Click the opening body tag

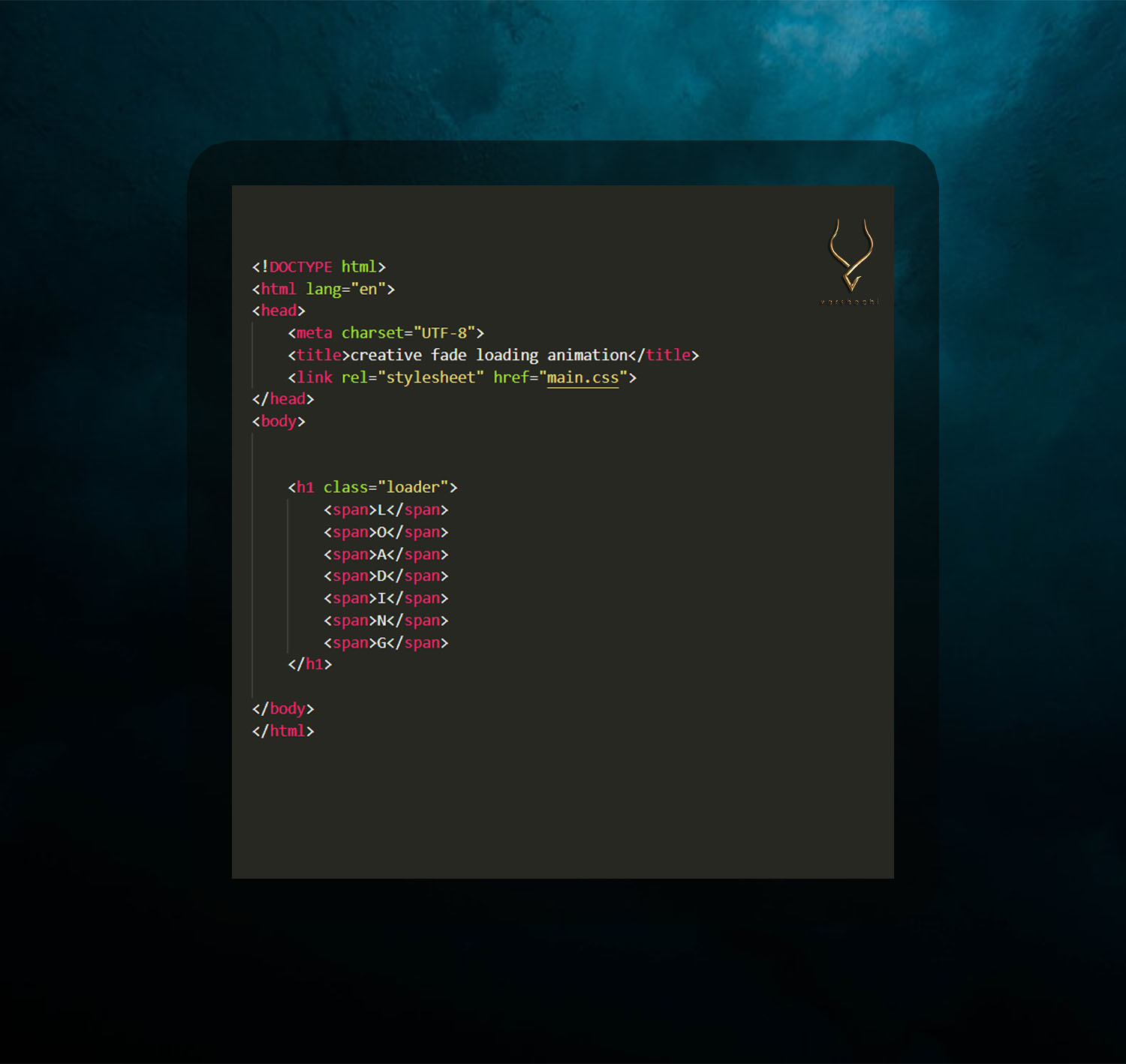(278, 422)
